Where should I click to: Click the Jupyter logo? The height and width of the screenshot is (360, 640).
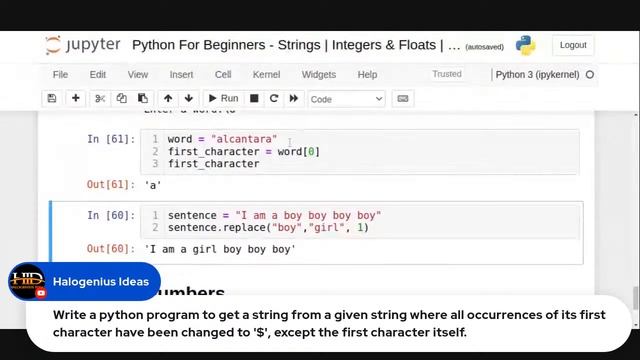pos(83,45)
